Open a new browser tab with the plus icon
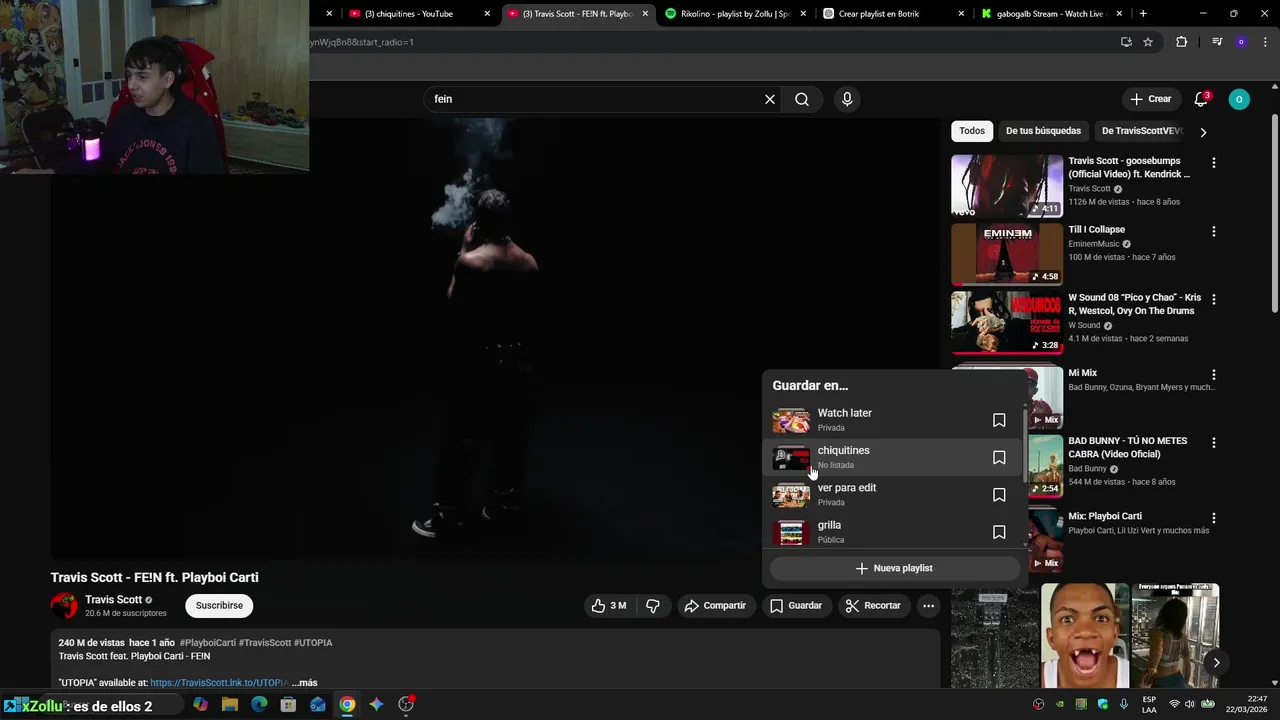The image size is (1280, 720). tap(1143, 14)
